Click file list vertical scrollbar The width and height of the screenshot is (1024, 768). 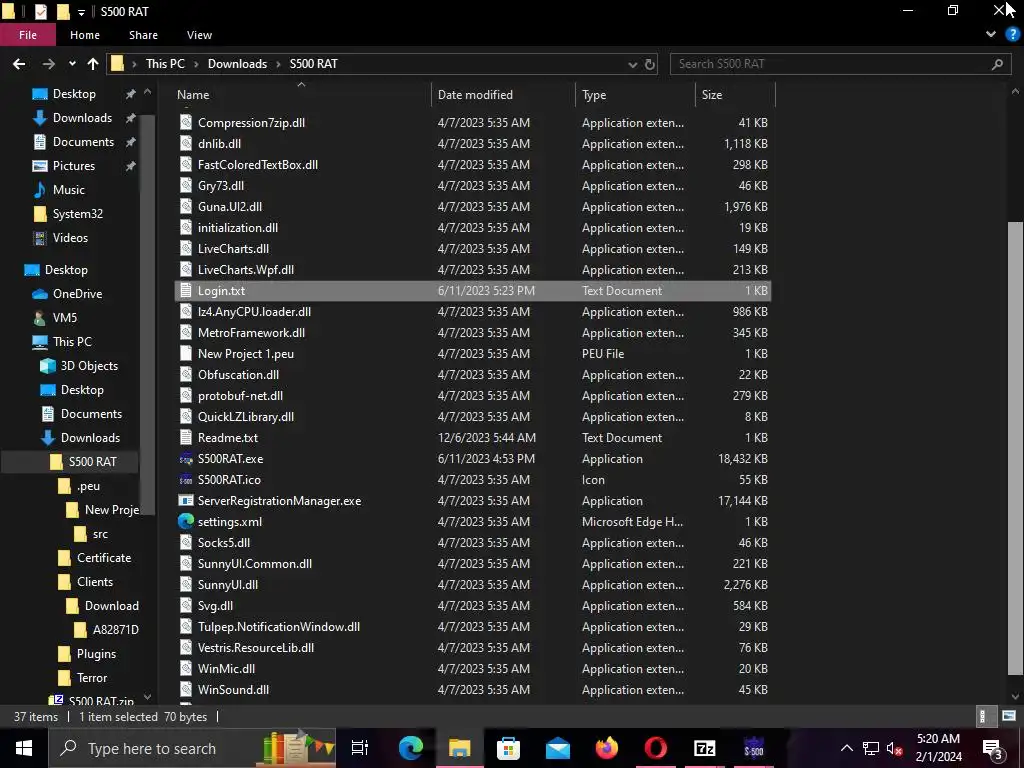(1016, 449)
